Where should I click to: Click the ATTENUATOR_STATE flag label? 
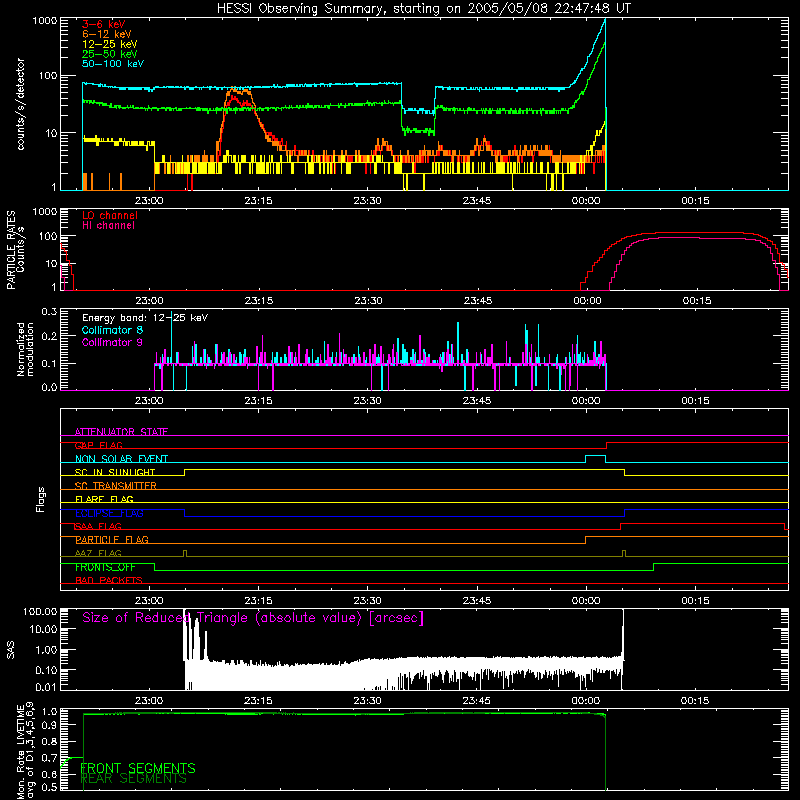(121, 432)
